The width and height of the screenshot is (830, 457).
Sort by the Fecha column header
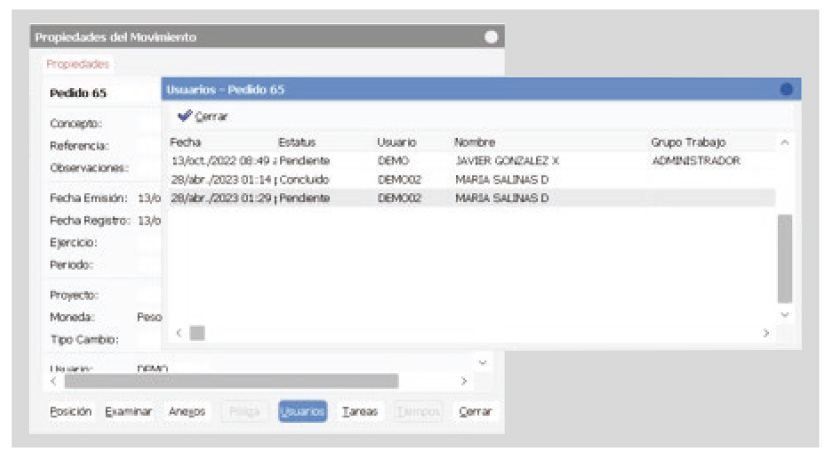[185, 143]
